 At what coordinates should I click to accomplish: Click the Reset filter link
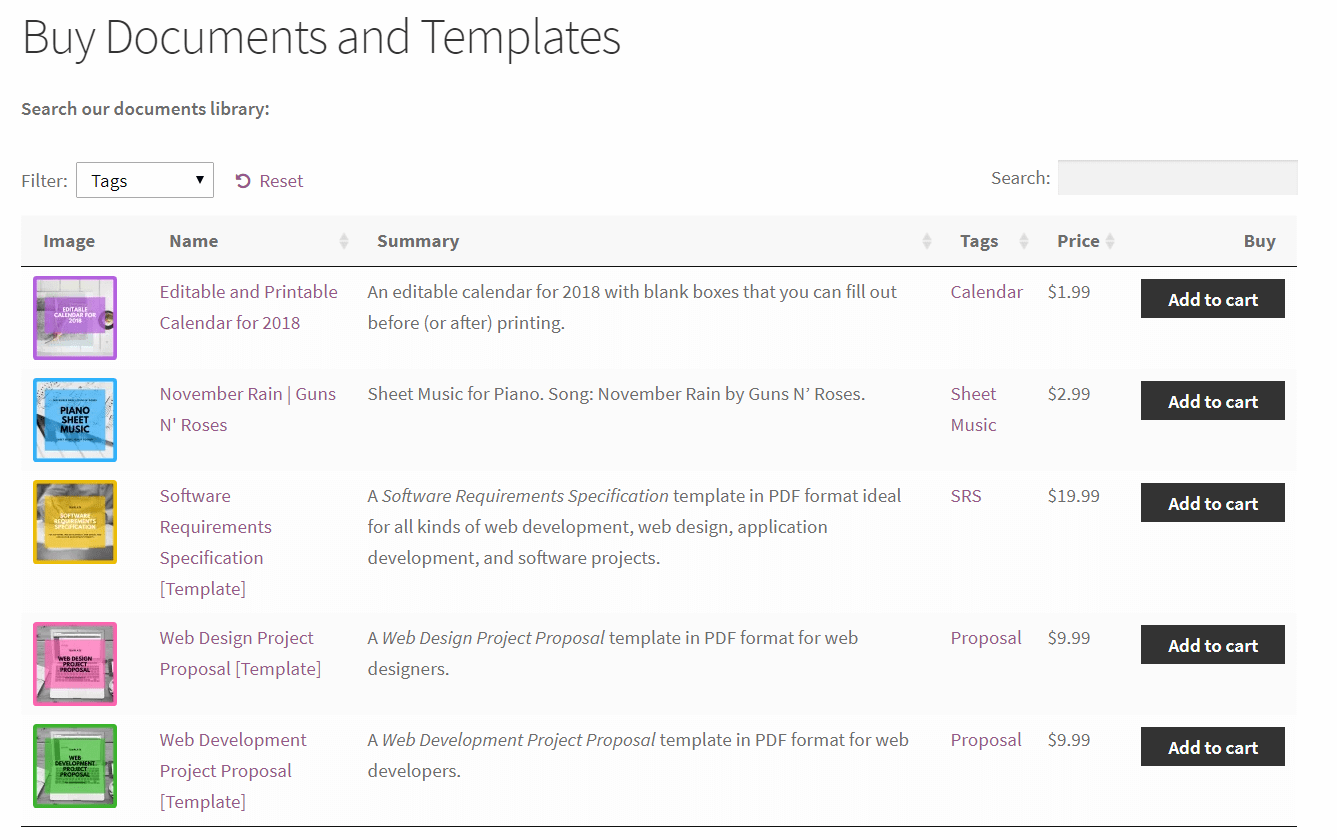coord(270,181)
